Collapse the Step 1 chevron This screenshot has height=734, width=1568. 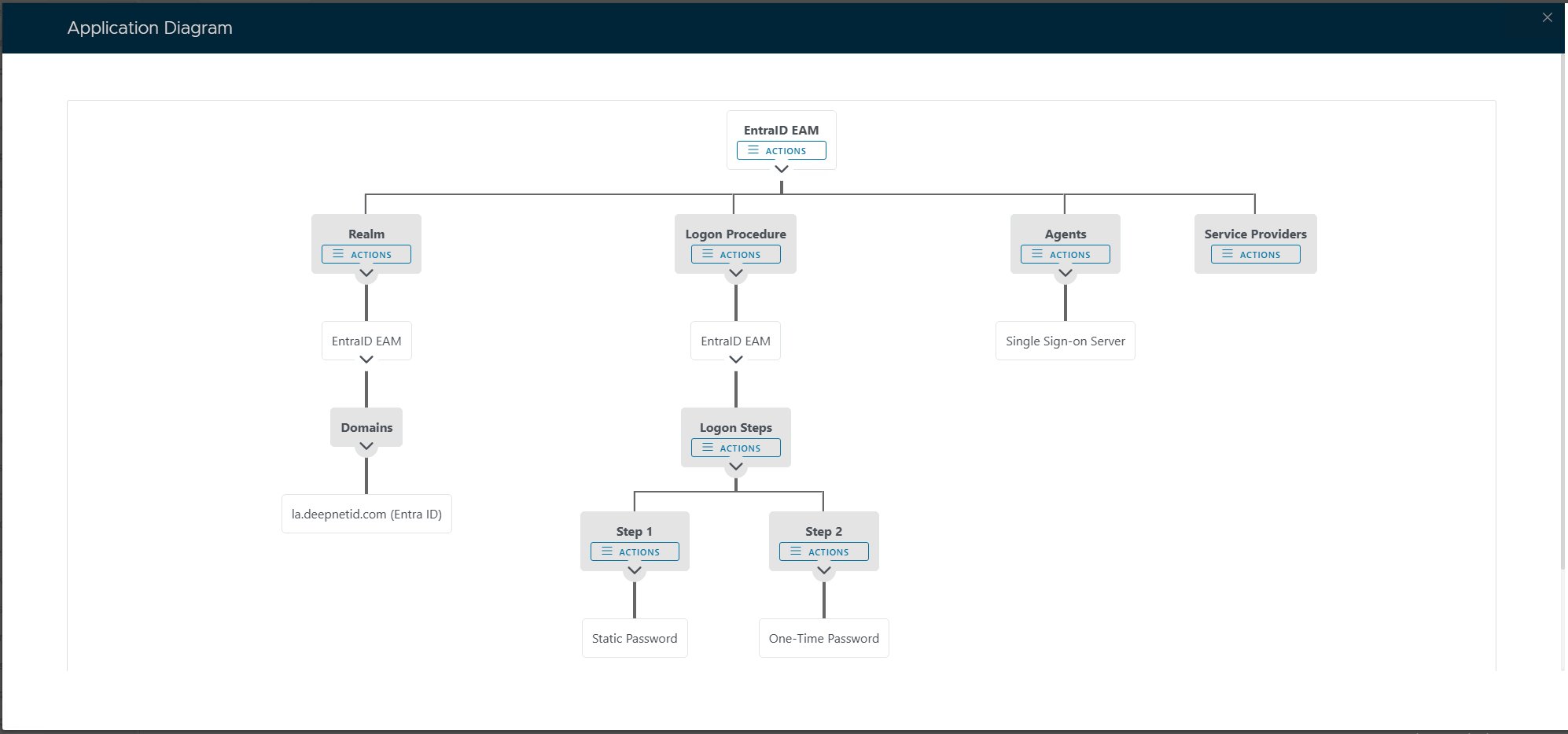coord(635,570)
